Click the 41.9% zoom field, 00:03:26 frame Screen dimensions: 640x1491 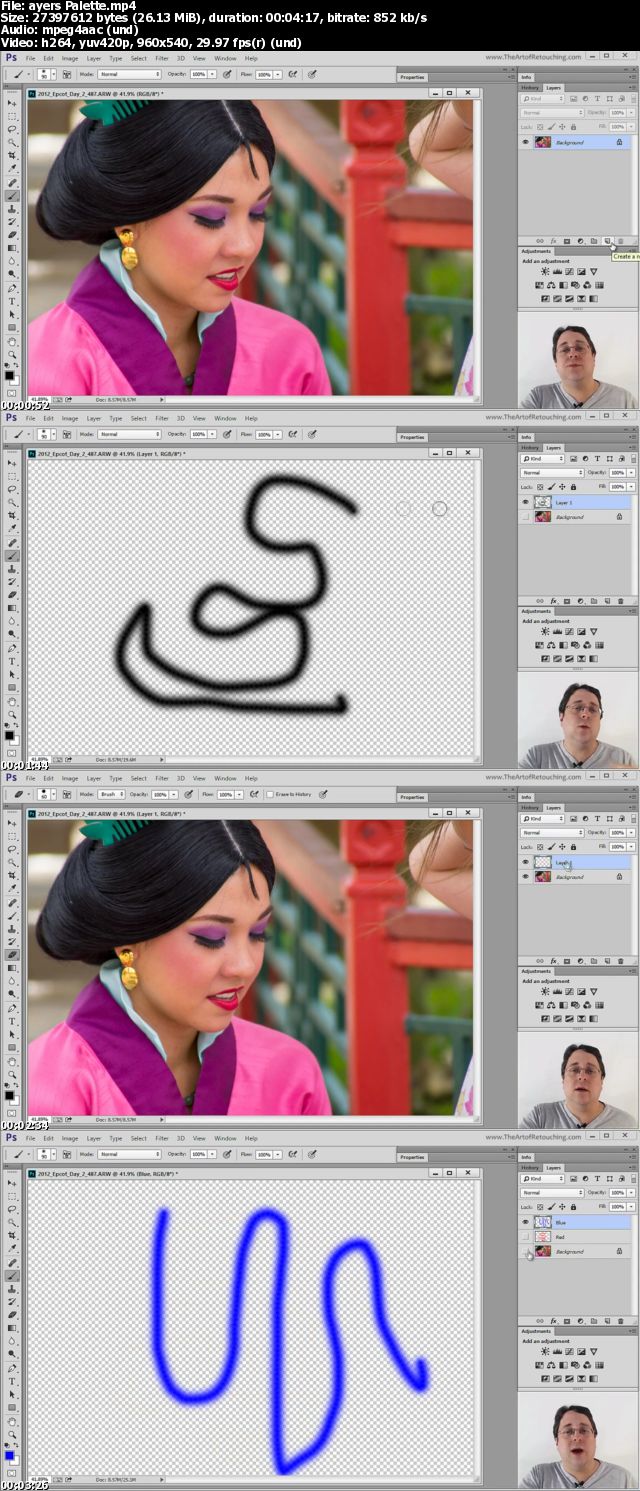click(x=38, y=1479)
